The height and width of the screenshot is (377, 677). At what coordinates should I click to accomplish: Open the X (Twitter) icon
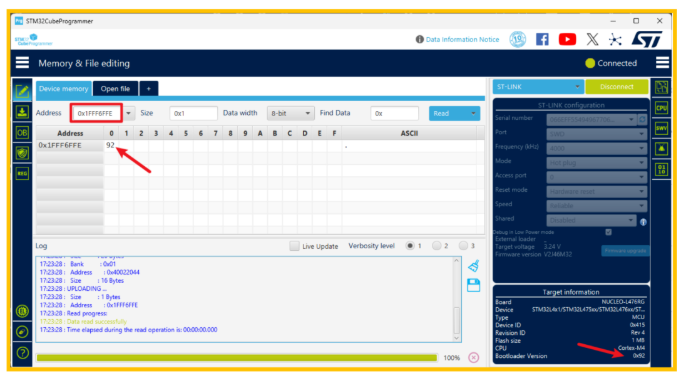point(592,40)
